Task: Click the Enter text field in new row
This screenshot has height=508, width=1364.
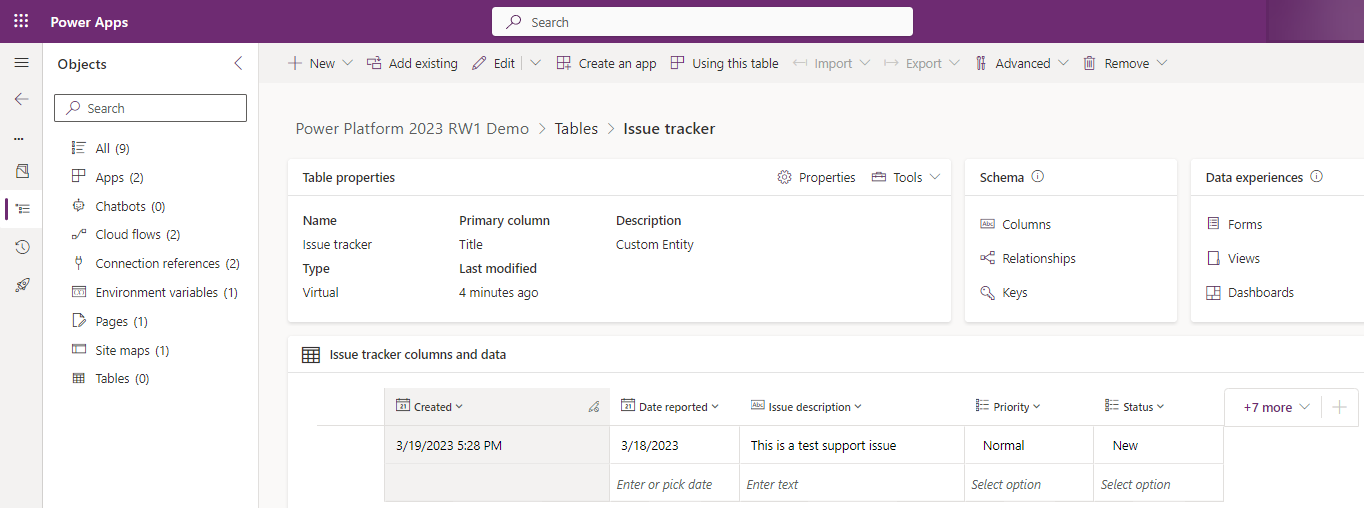Action: click(851, 483)
